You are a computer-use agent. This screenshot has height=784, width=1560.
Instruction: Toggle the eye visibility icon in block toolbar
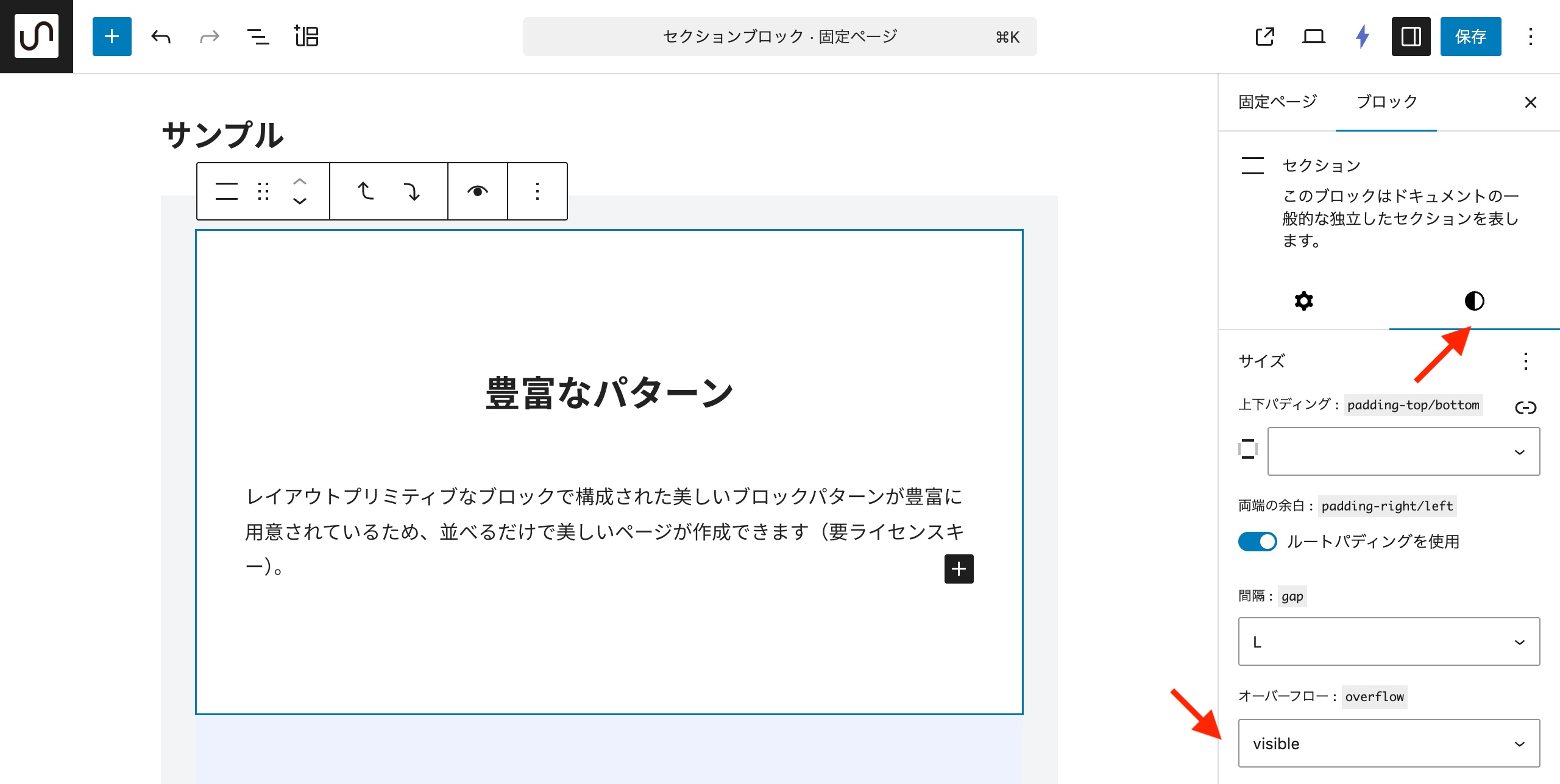[x=477, y=191]
